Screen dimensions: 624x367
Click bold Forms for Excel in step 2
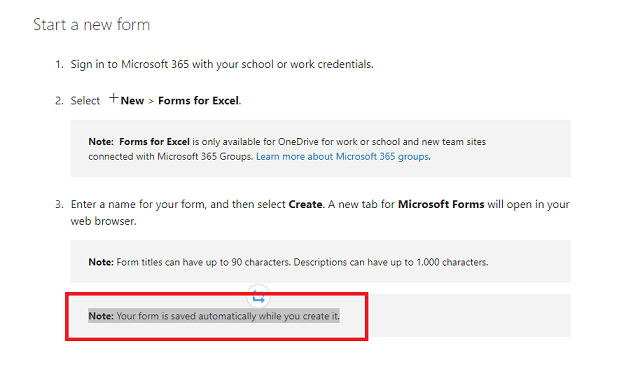pos(198,101)
